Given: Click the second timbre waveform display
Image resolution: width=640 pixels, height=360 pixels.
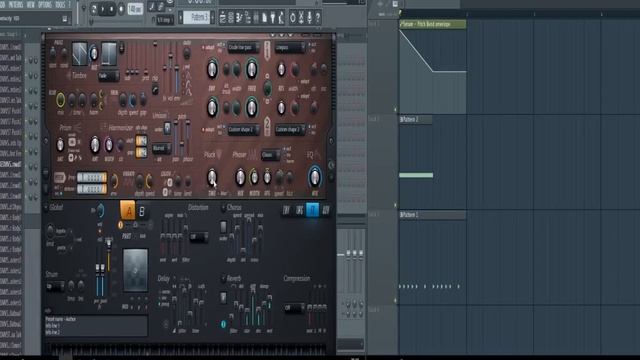Looking at the screenshot, I should tap(109, 53).
